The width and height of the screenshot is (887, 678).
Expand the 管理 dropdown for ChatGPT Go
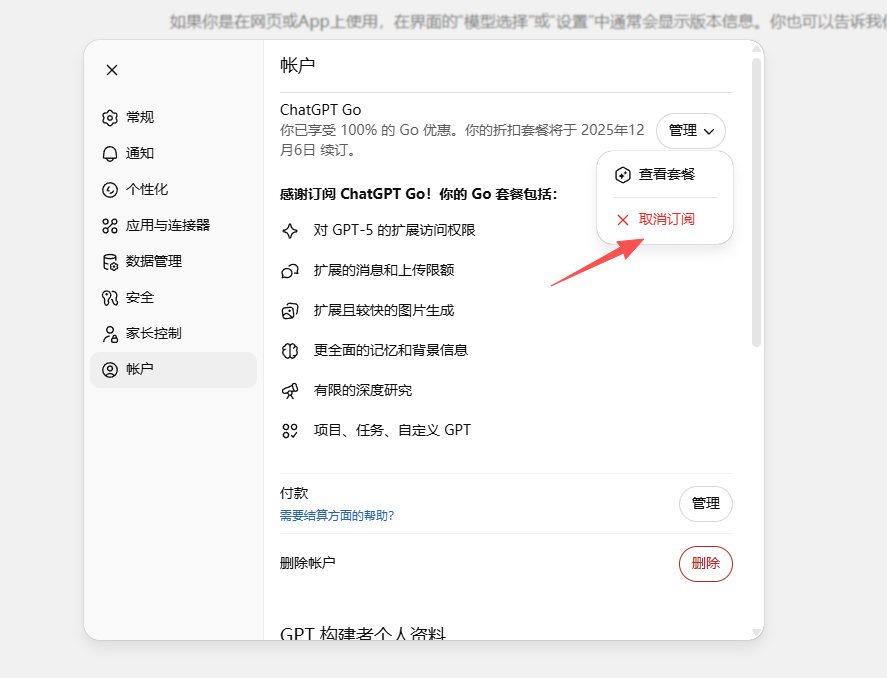click(x=691, y=131)
